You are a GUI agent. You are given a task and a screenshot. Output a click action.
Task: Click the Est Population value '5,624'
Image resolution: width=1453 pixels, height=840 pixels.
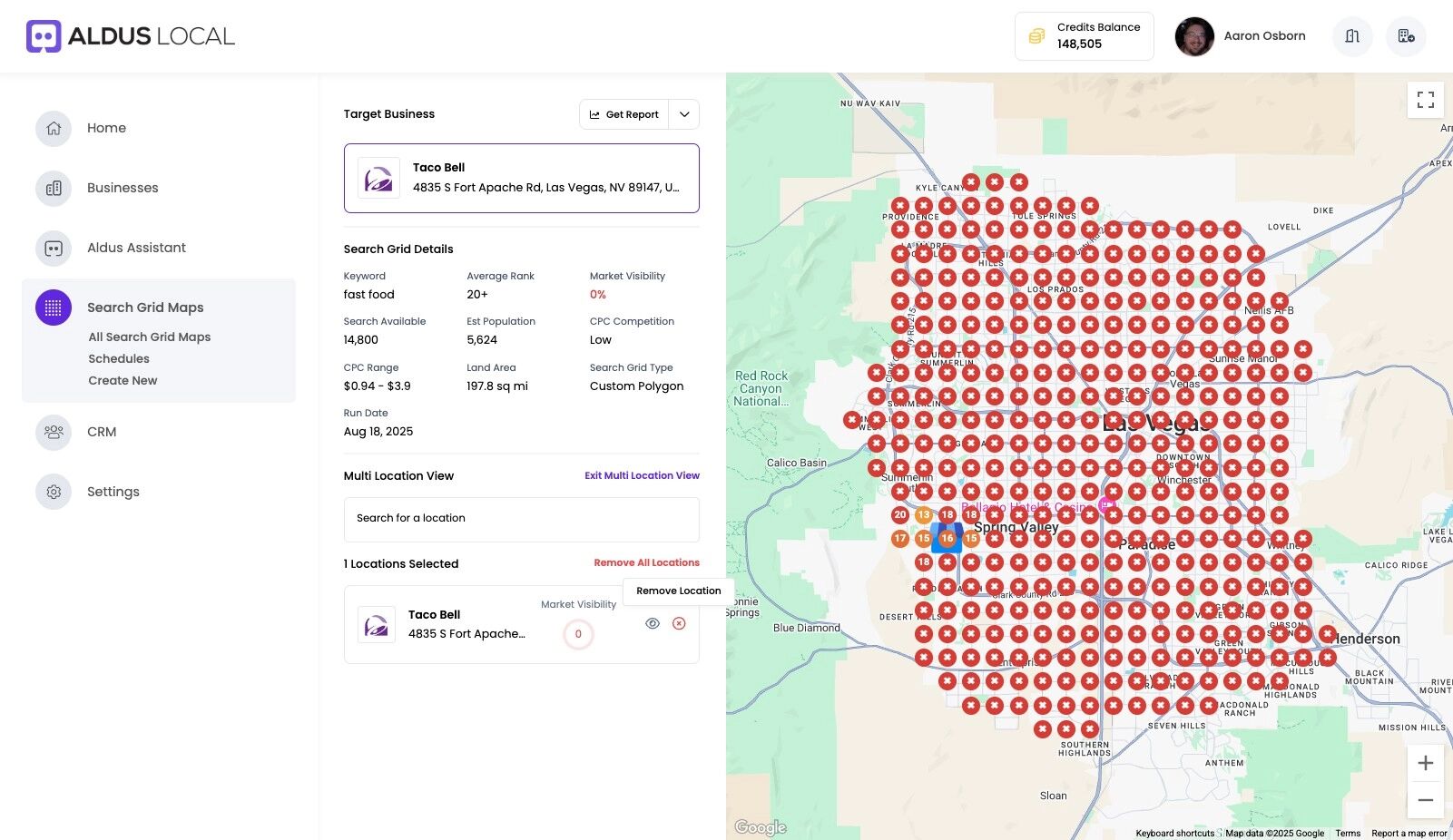tap(482, 340)
